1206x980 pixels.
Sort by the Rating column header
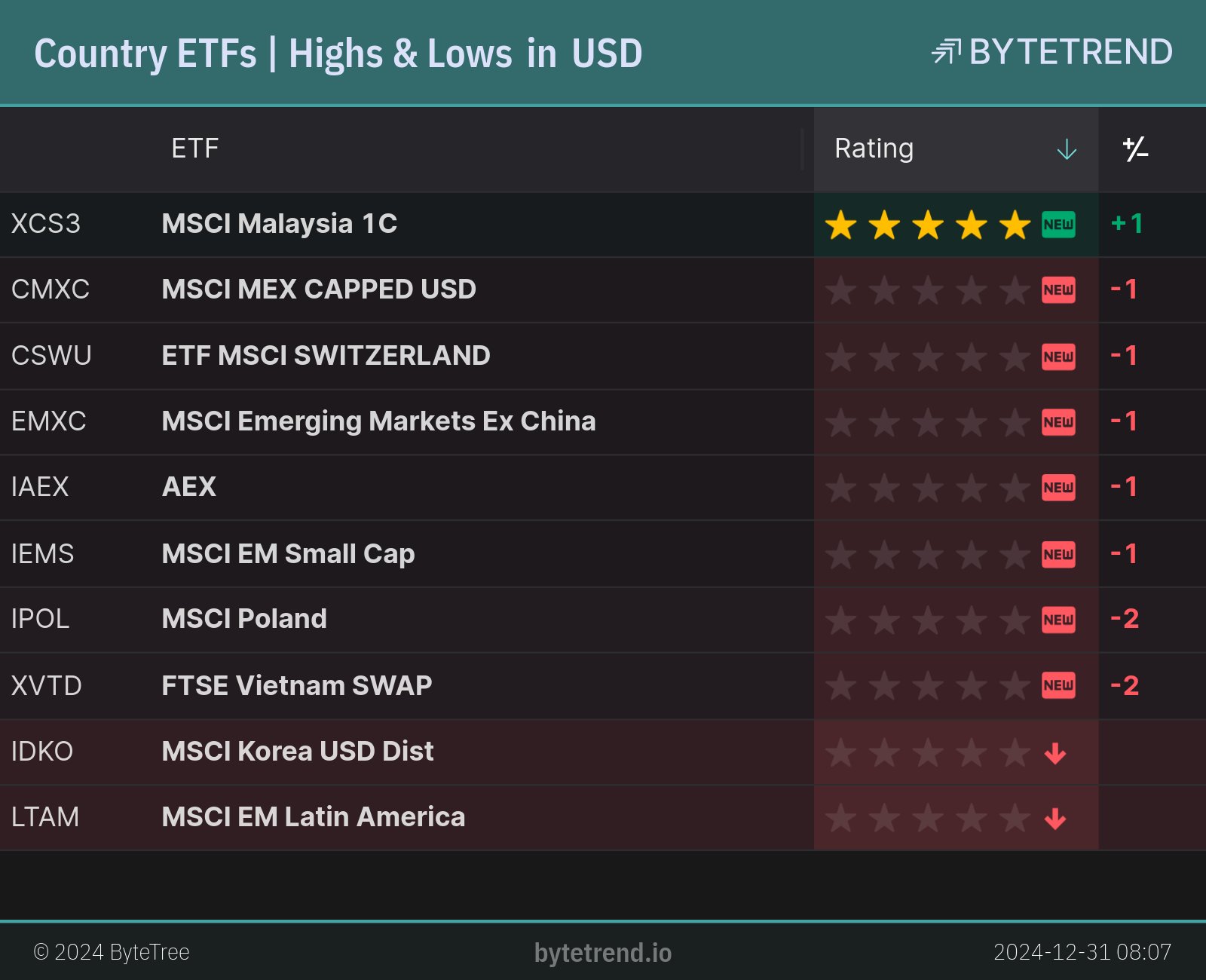pyautogui.click(x=874, y=149)
